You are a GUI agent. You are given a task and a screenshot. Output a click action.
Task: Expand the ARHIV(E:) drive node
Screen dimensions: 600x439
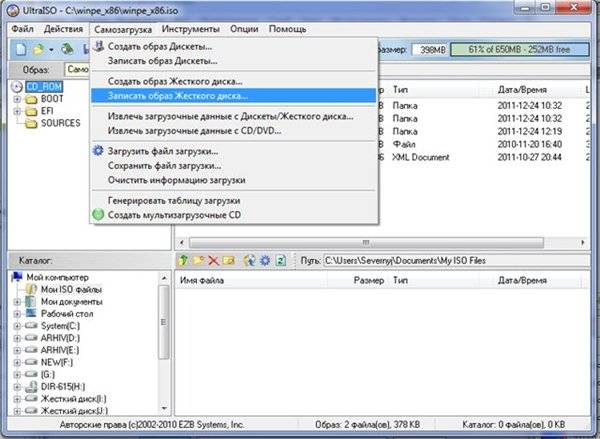(x=17, y=350)
